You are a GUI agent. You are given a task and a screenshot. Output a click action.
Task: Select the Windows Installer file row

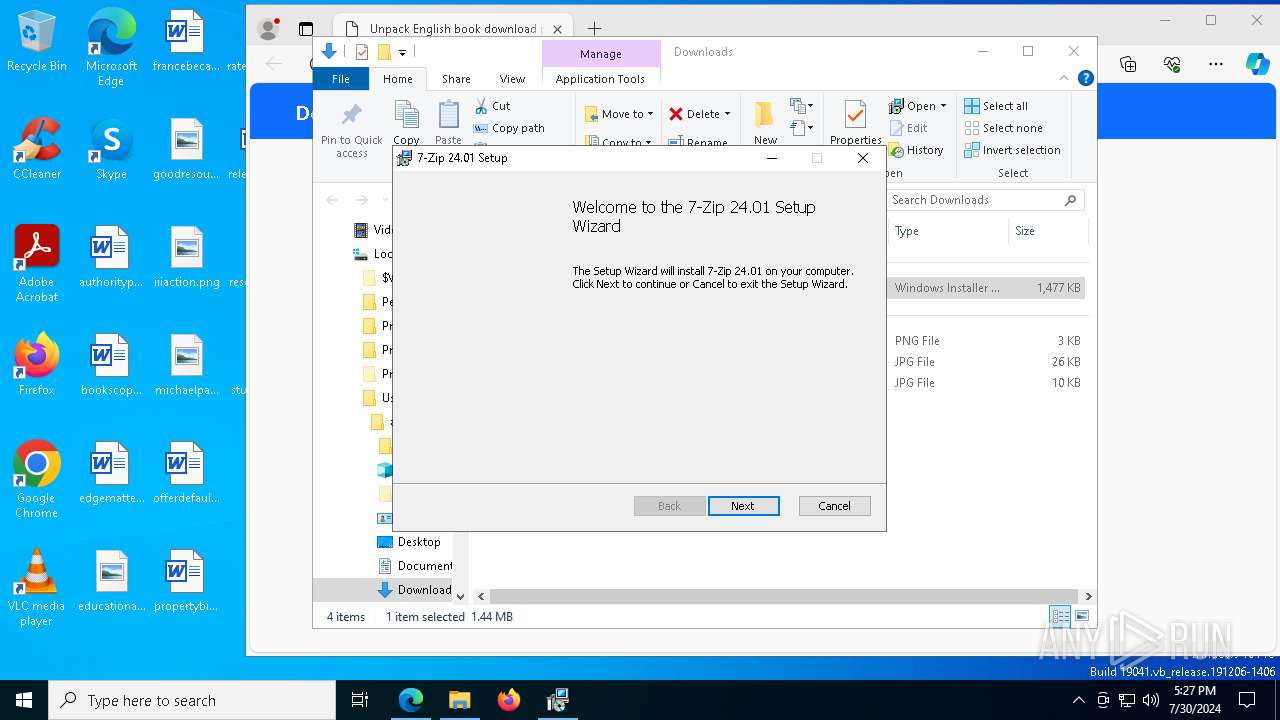click(985, 288)
